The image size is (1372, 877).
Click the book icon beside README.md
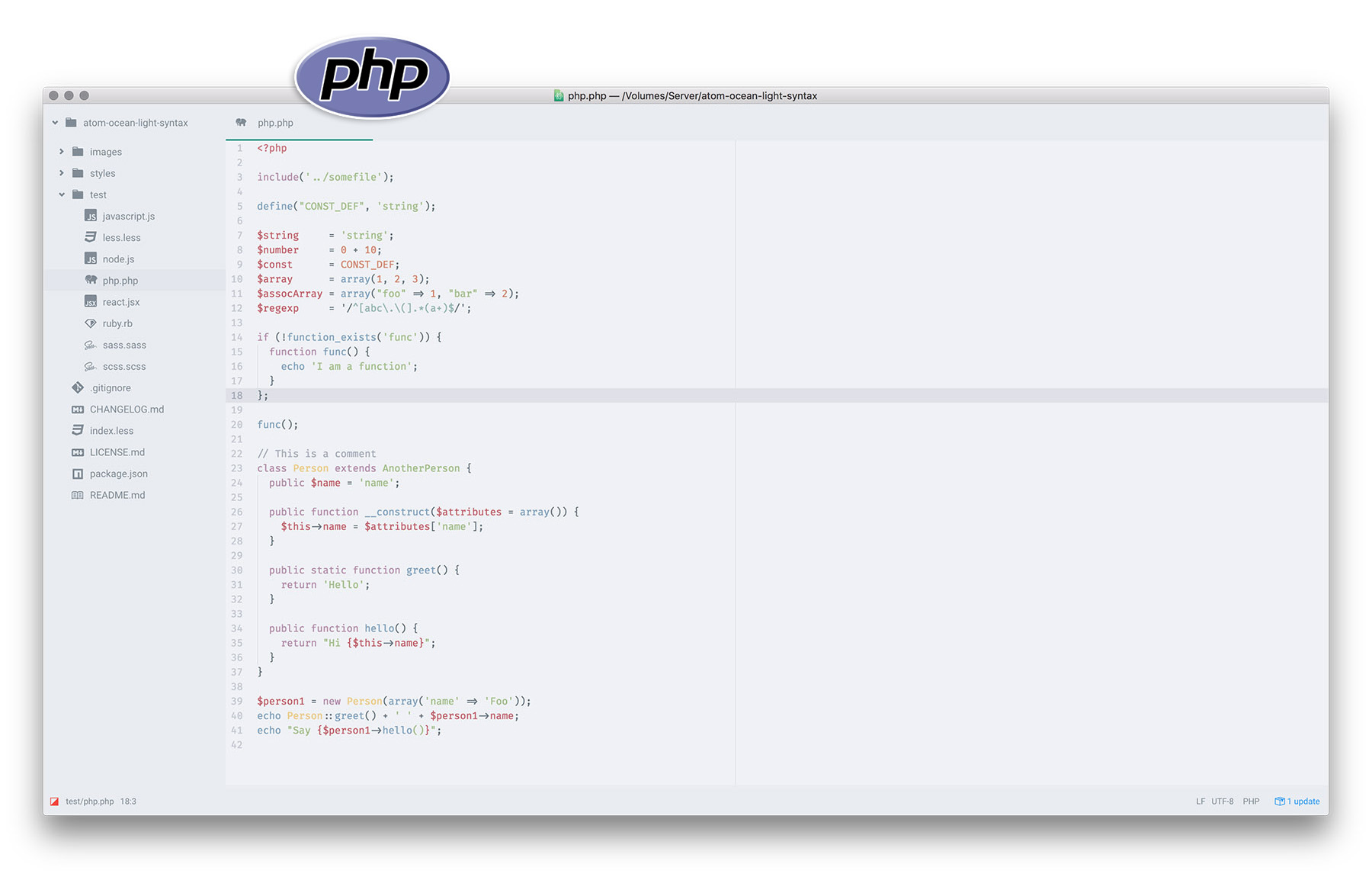point(78,495)
